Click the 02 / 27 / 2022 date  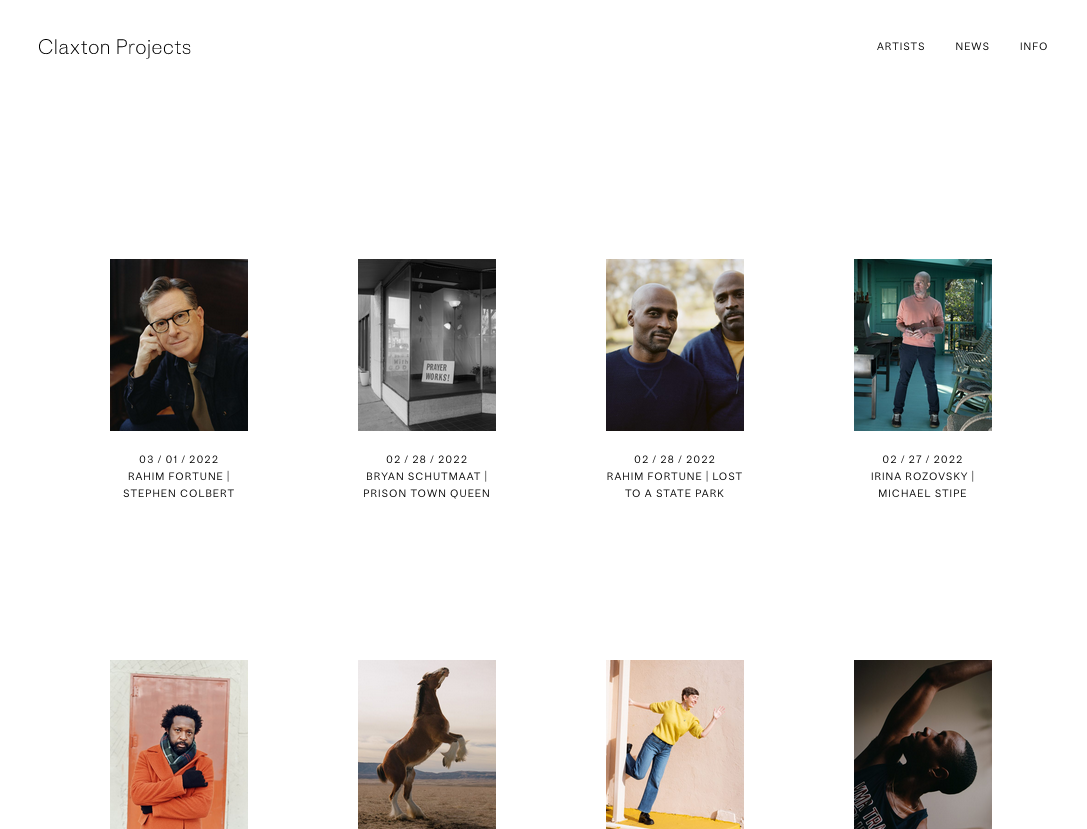click(x=923, y=460)
